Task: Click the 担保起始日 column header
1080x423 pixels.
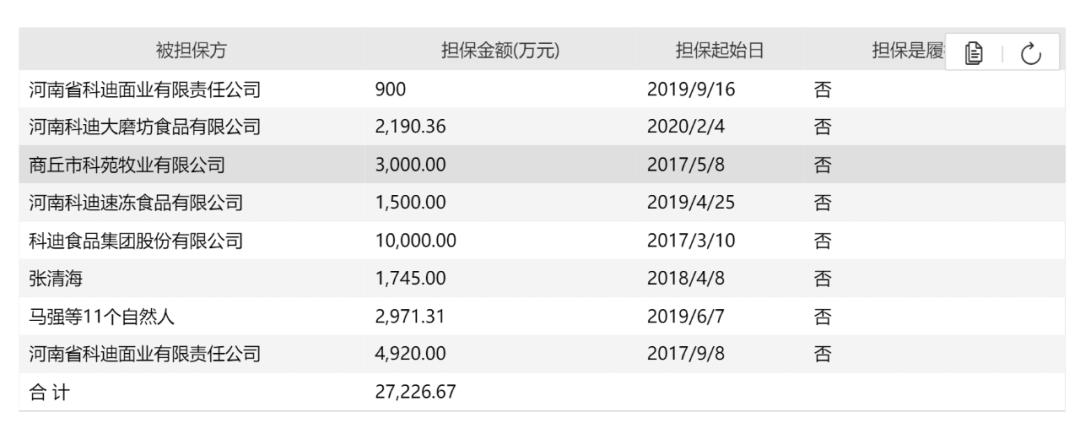Action: click(720, 50)
